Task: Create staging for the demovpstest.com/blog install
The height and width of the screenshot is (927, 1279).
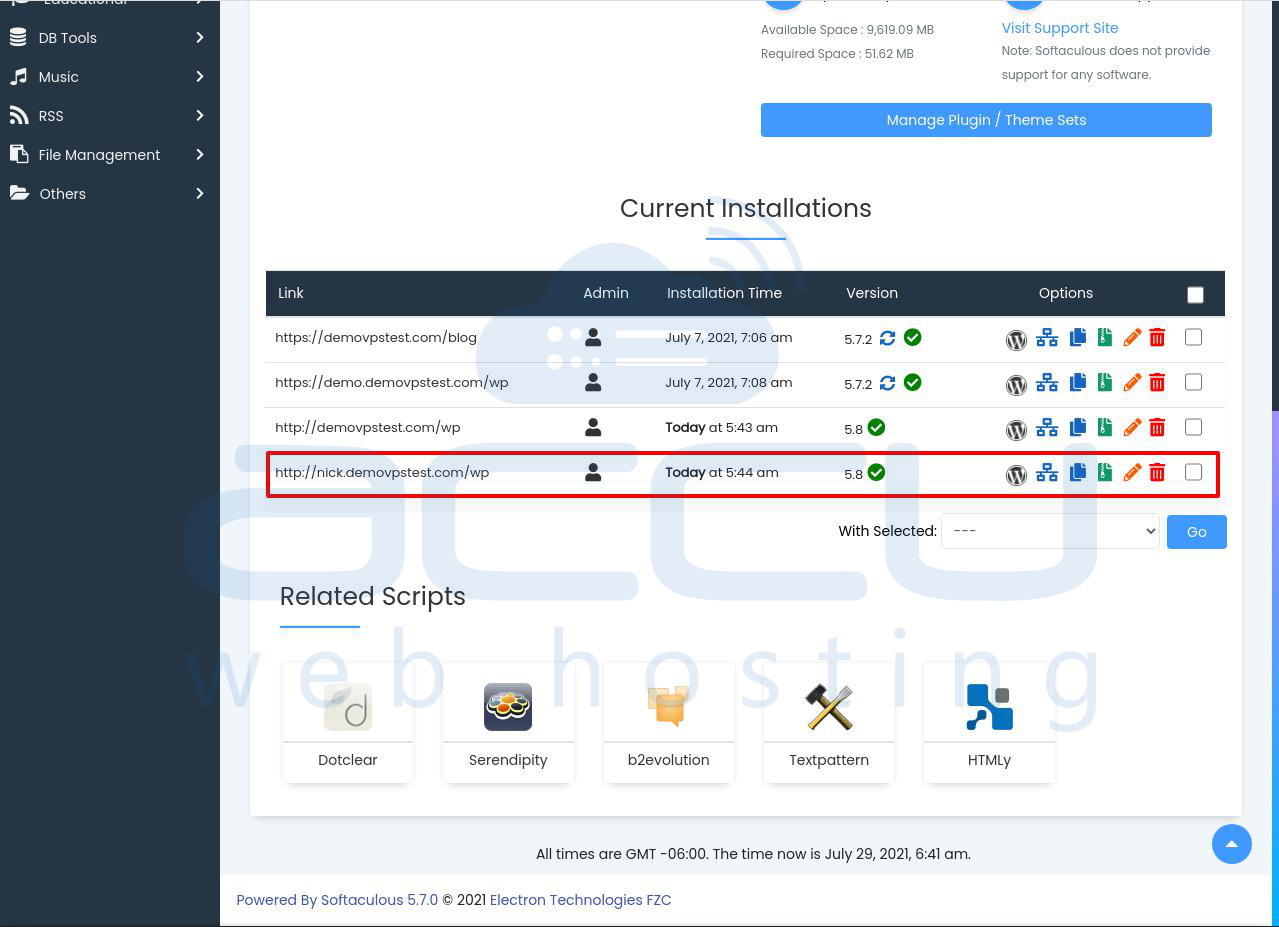Action: coord(1047,338)
